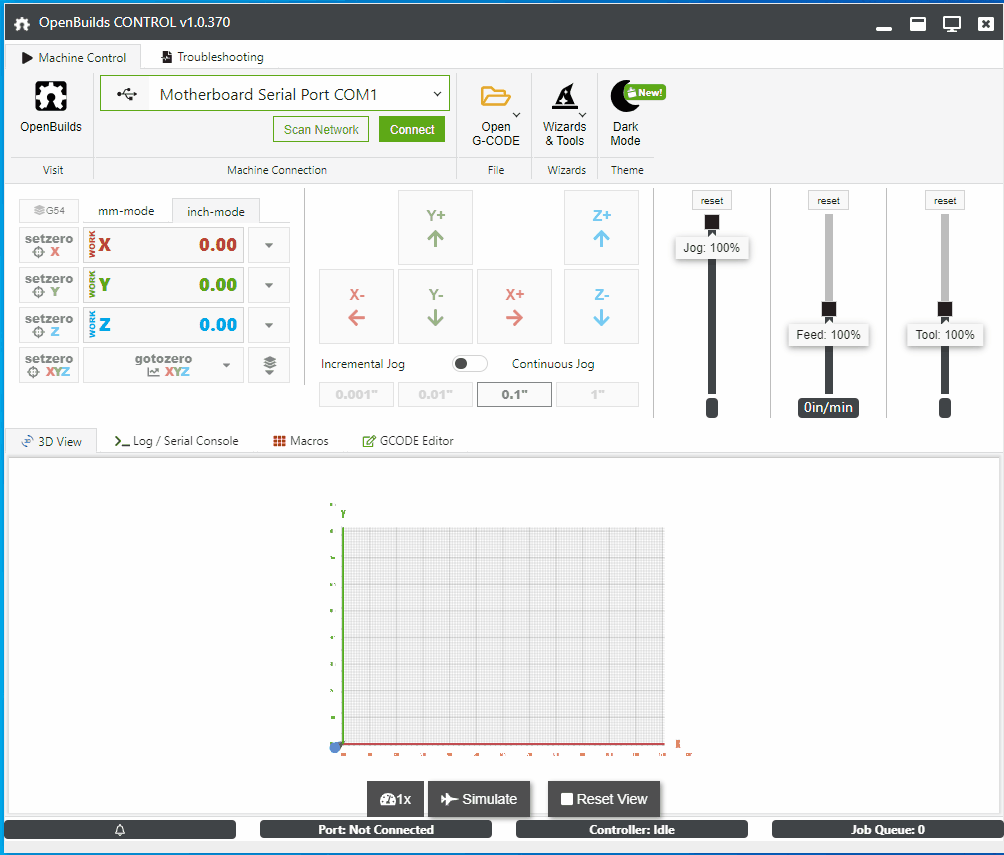Click the notification bell in status bar

pyautogui.click(x=120, y=829)
